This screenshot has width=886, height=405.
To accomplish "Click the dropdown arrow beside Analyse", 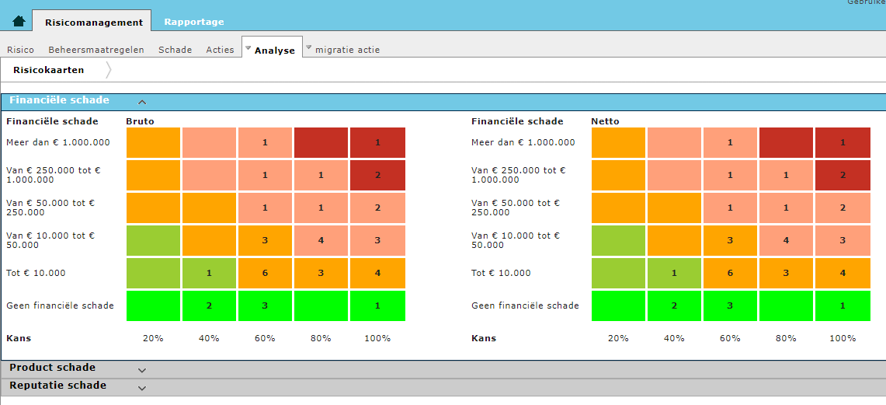I will pyautogui.click(x=248, y=48).
